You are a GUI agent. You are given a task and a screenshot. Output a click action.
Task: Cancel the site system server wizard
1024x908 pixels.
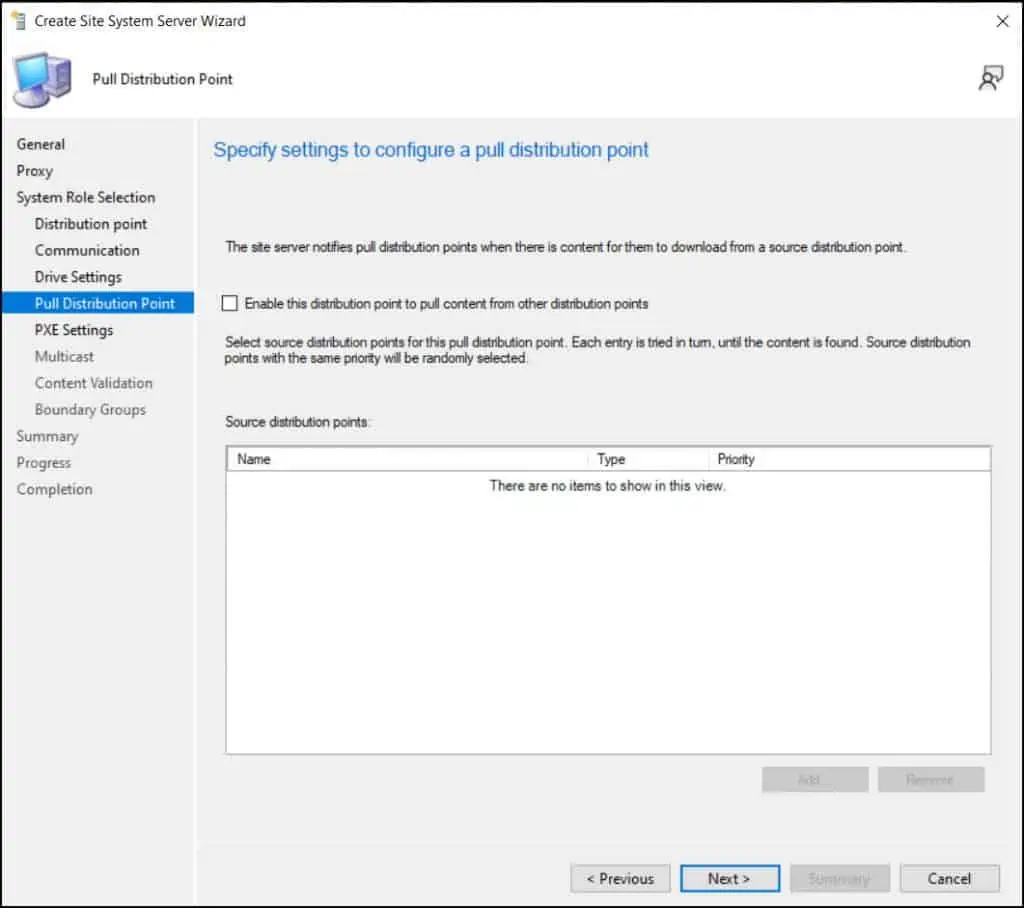(x=949, y=879)
